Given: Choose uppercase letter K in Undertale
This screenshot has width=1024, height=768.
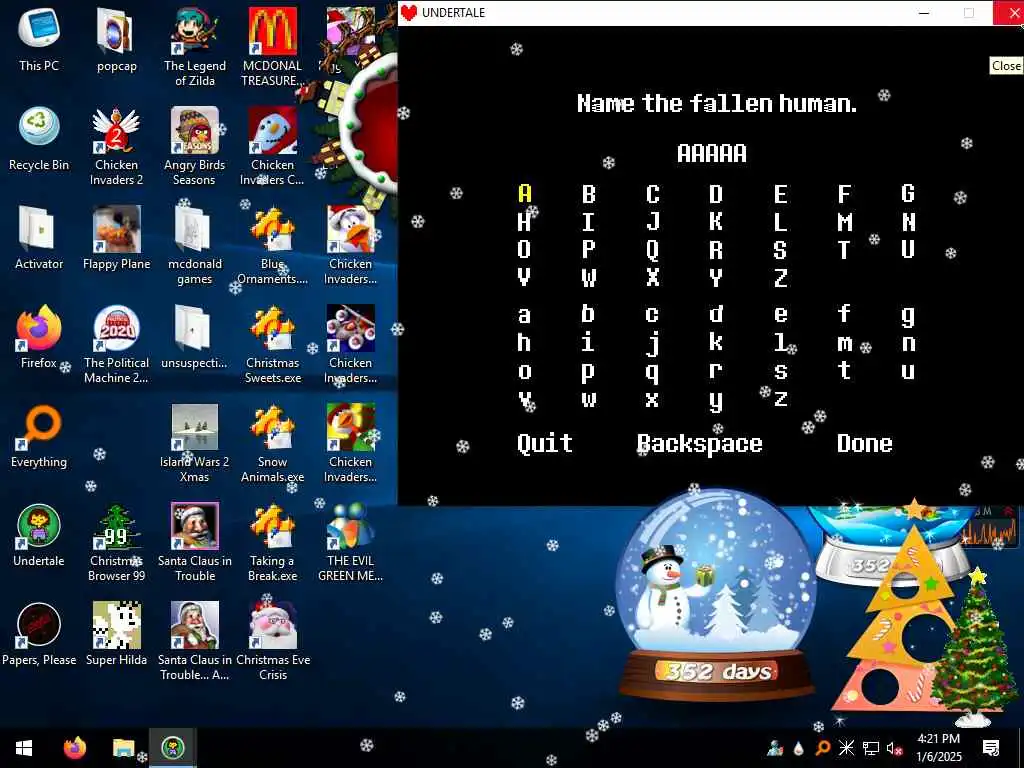Looking at the screenshot, I should [716, 221].
